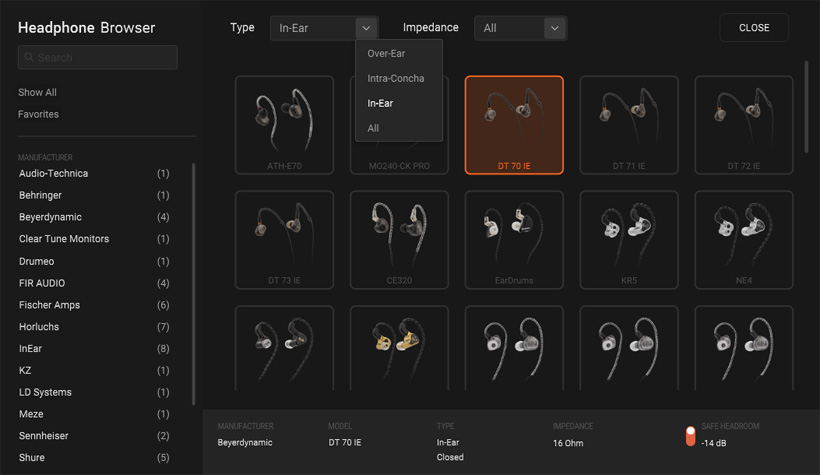The image size is (820, 475).
Task: Click the -14 dB headroom value
Action: point(714,443)
